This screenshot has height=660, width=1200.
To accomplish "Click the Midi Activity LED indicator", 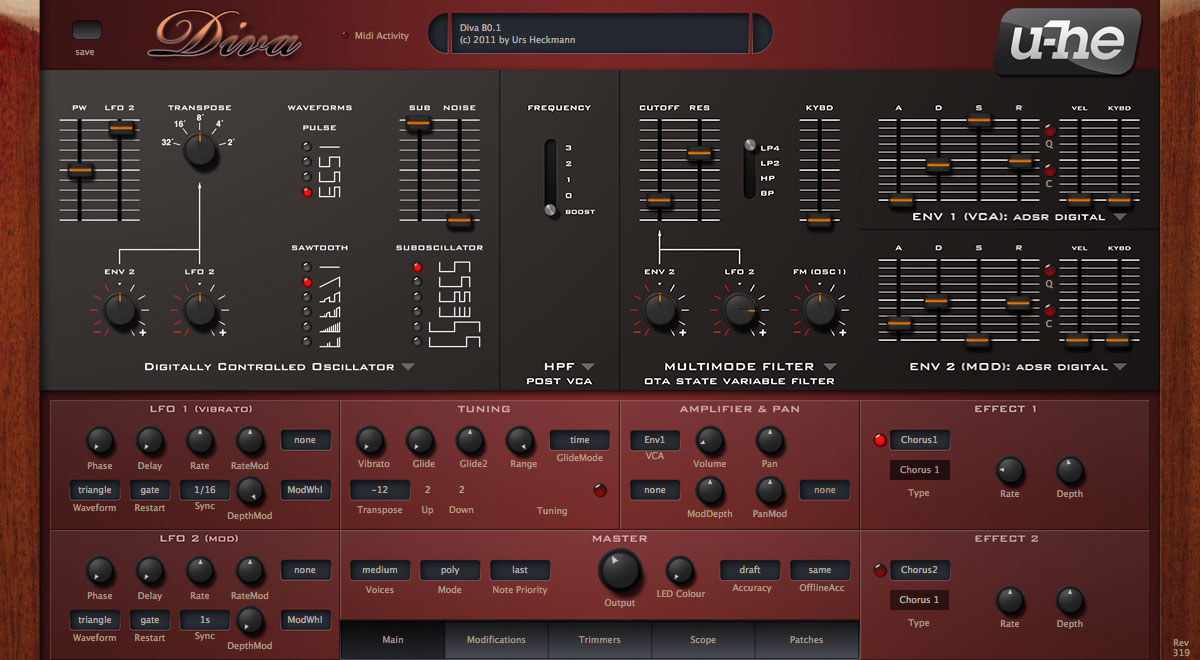I will click(x=345, y=35).
